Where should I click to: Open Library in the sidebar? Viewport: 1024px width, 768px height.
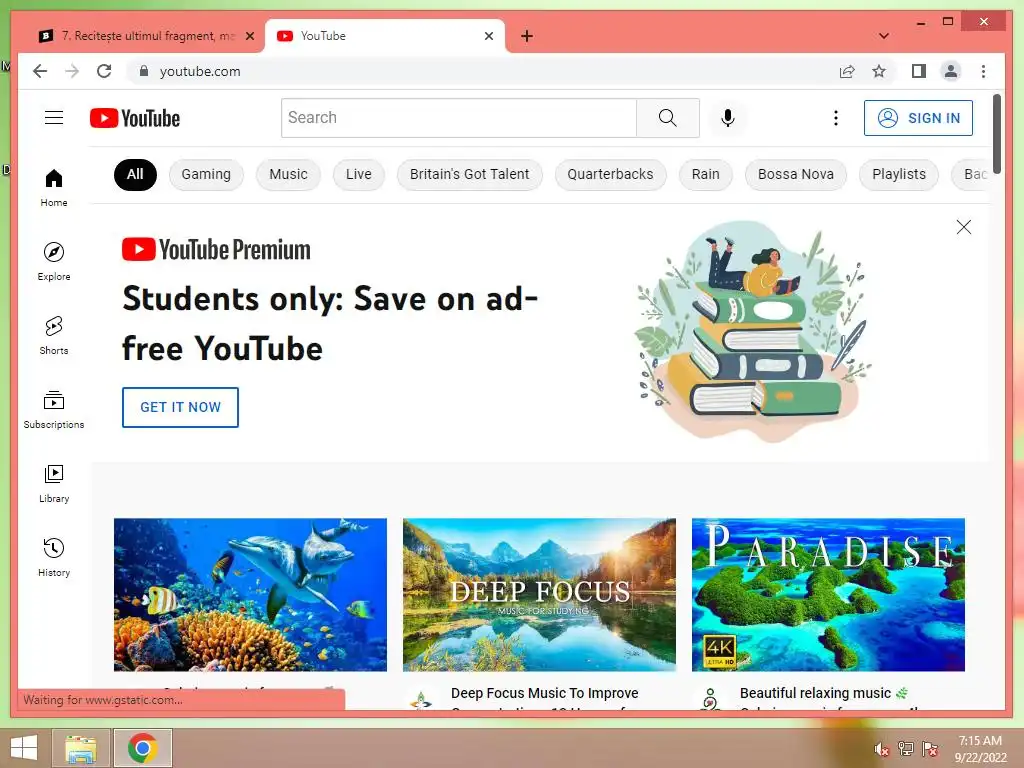tap(54, 483)
